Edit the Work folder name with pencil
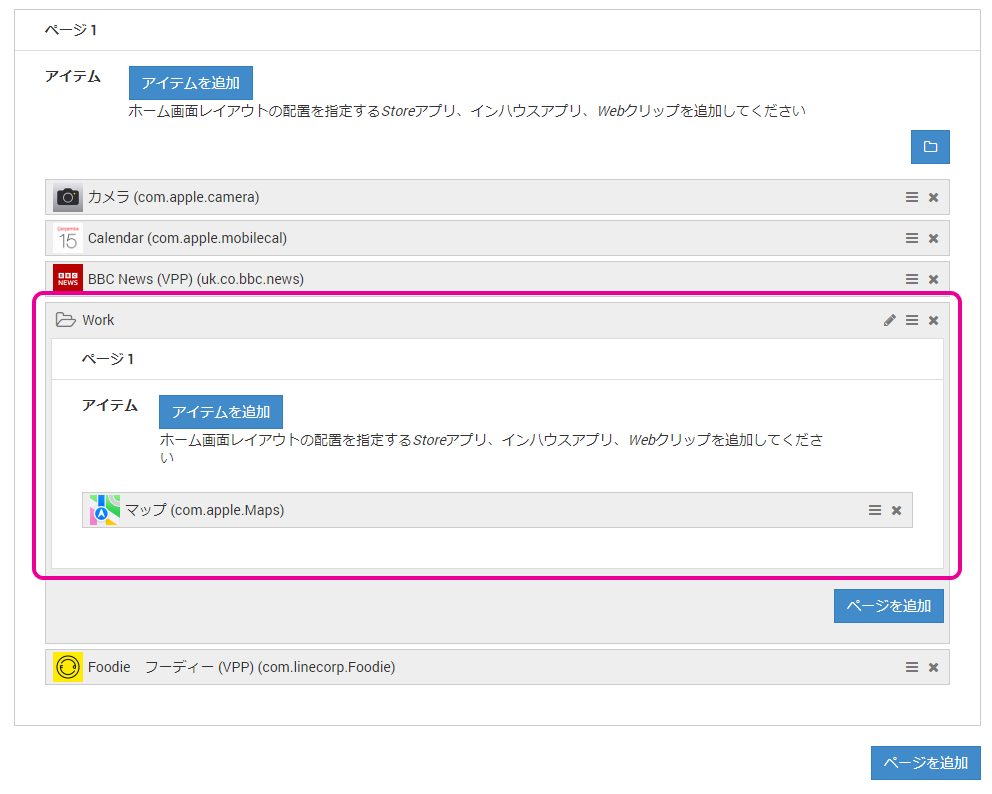 890,321
